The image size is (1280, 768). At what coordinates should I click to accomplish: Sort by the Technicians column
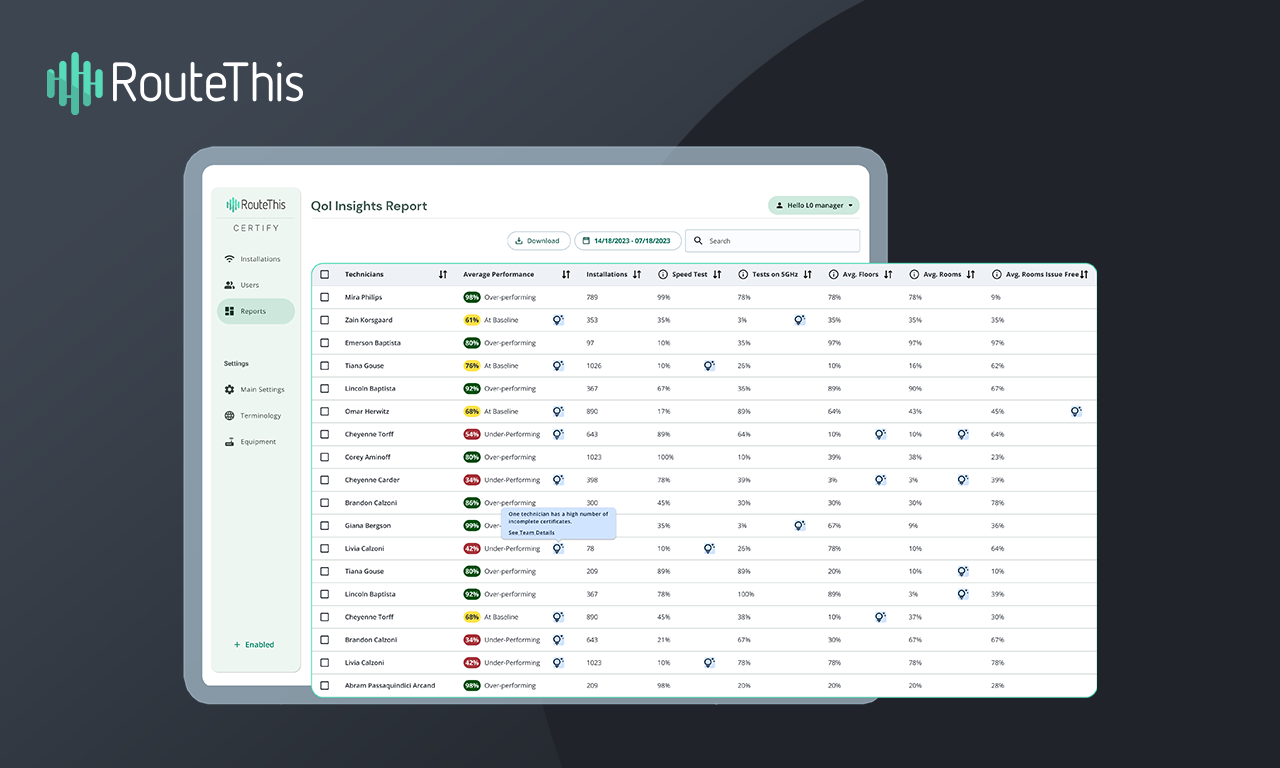(443, 274)
